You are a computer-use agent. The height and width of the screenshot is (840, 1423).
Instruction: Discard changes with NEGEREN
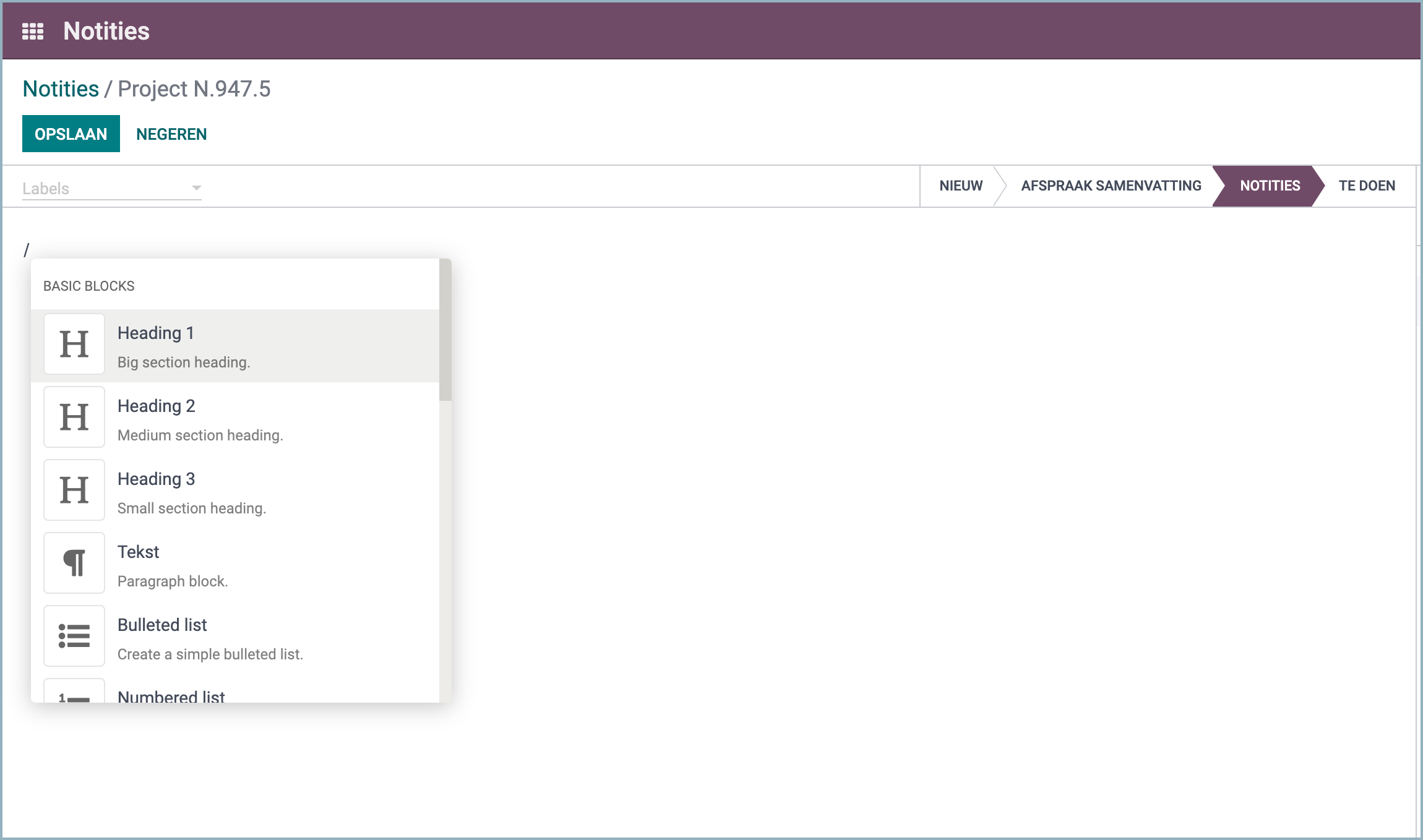pos(171,134)
